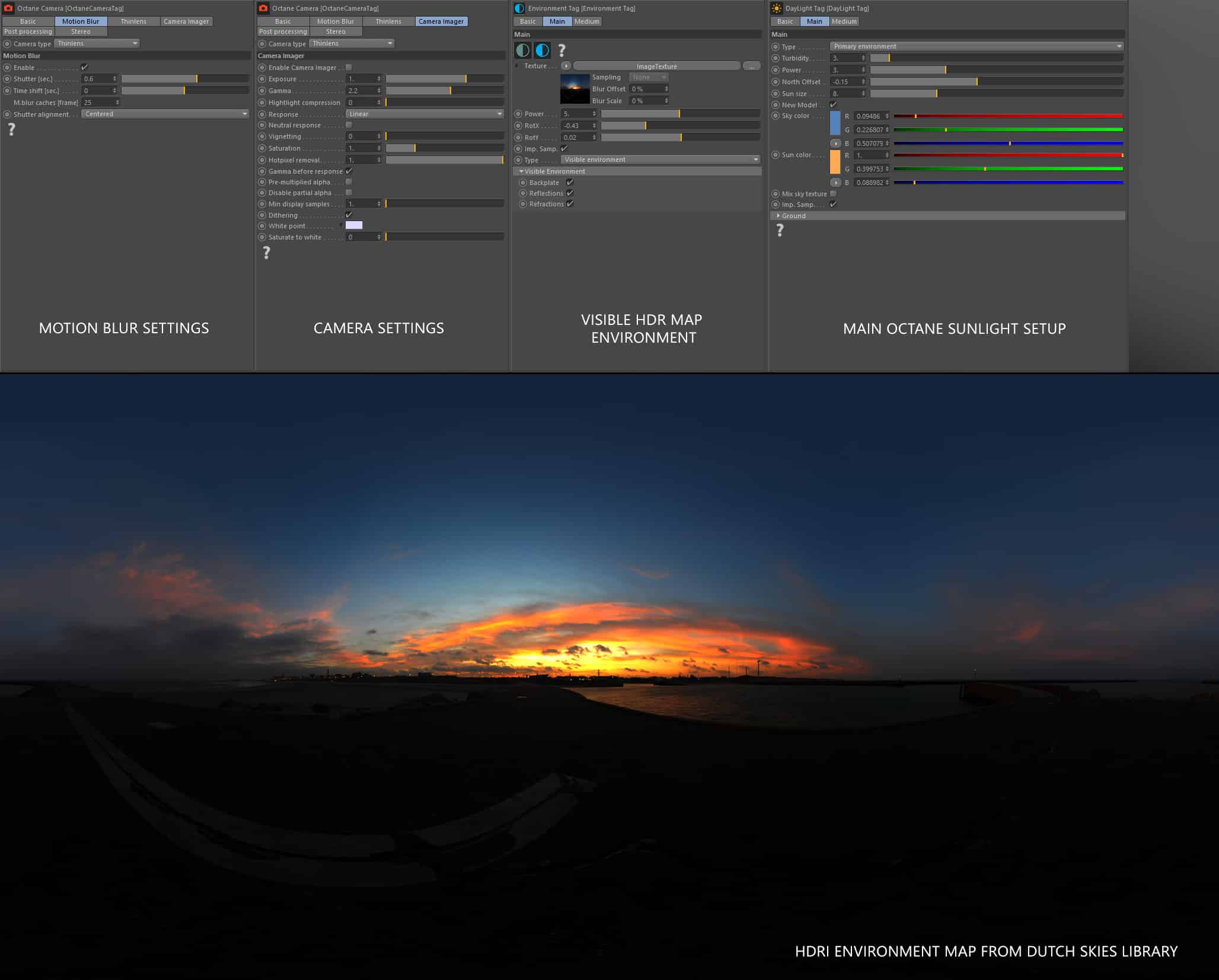Click the Octane Camera icon above Motion Blur panel

point(8,8)
